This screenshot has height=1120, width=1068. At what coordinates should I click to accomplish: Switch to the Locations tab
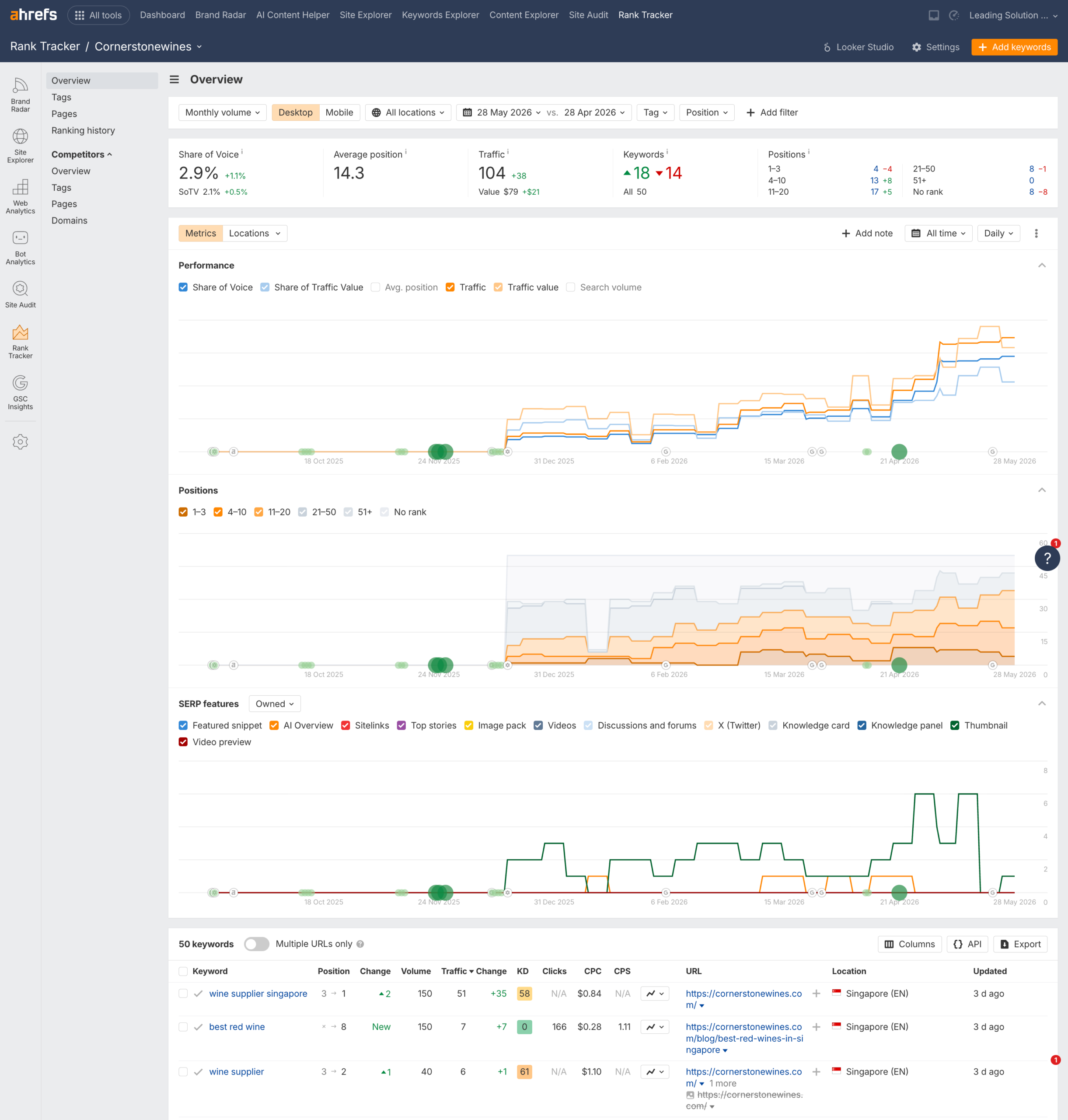click(255, 234)
